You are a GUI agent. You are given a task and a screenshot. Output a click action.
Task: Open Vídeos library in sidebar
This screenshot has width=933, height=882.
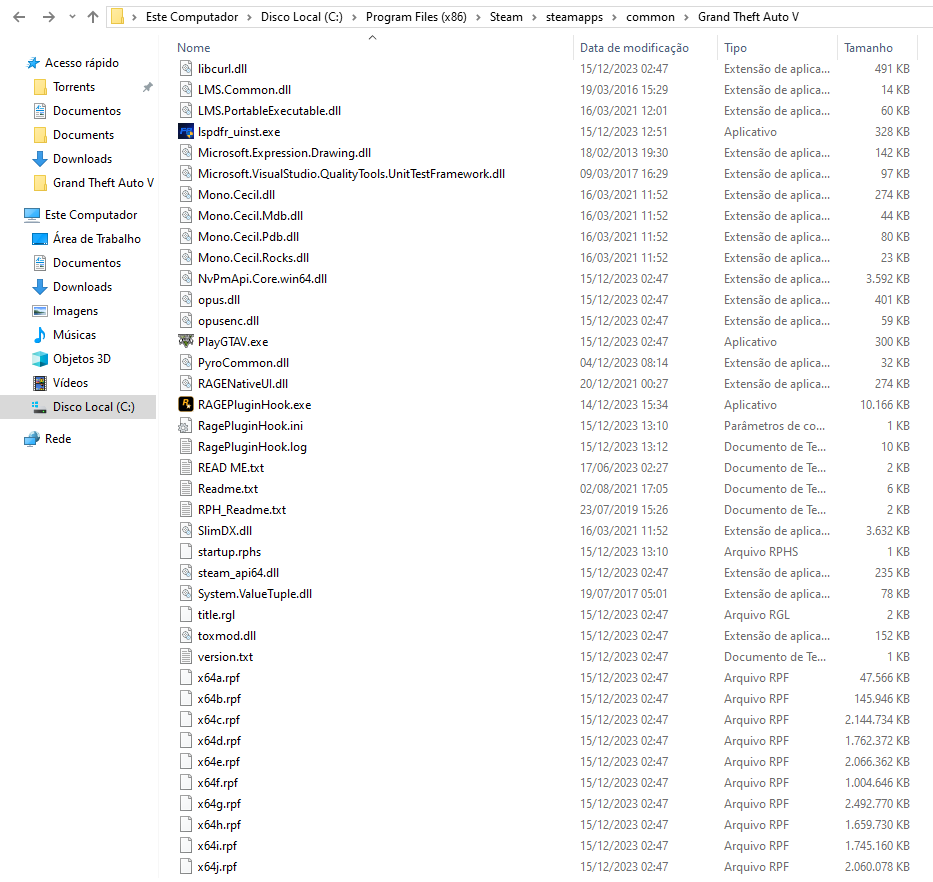click(70, 383)
